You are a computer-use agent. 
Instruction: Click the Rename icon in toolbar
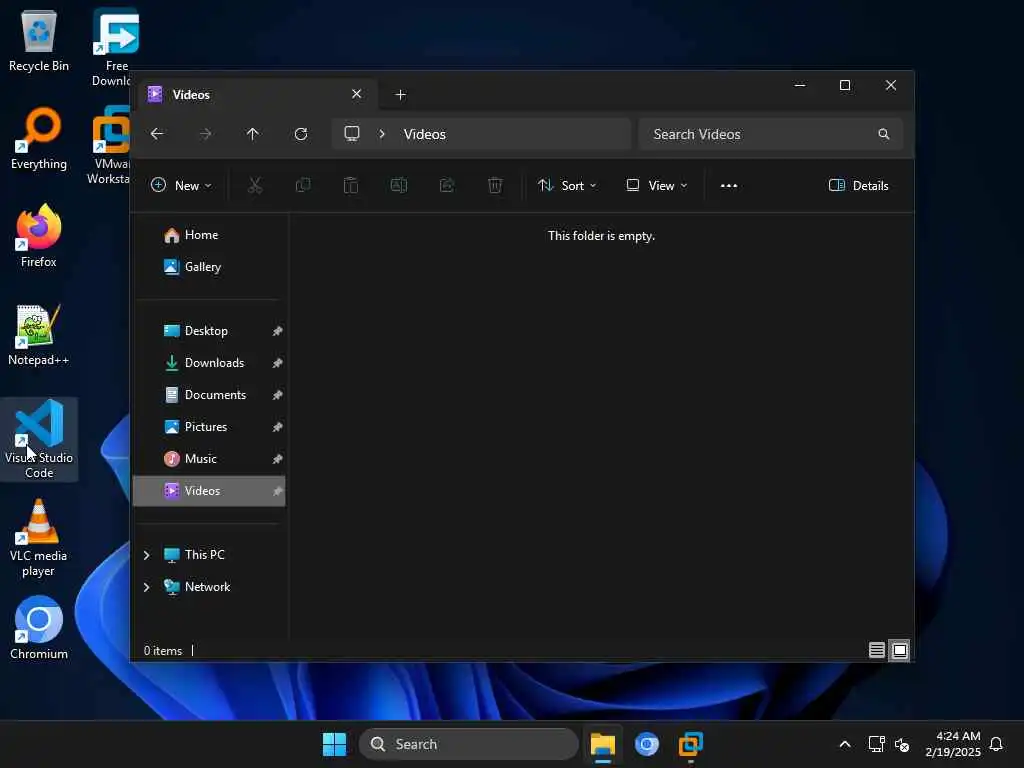pyautogui.click(x=399, y=186)
